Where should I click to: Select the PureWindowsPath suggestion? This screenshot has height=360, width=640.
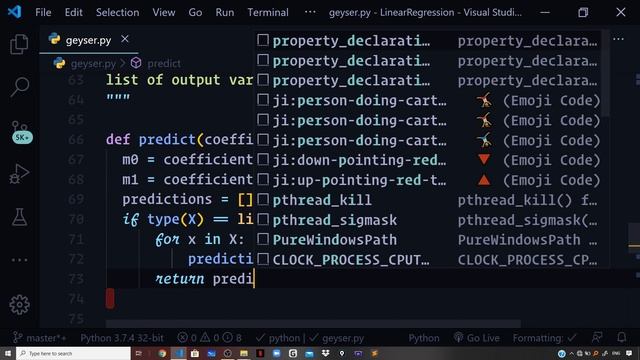[x=428, y=240]
